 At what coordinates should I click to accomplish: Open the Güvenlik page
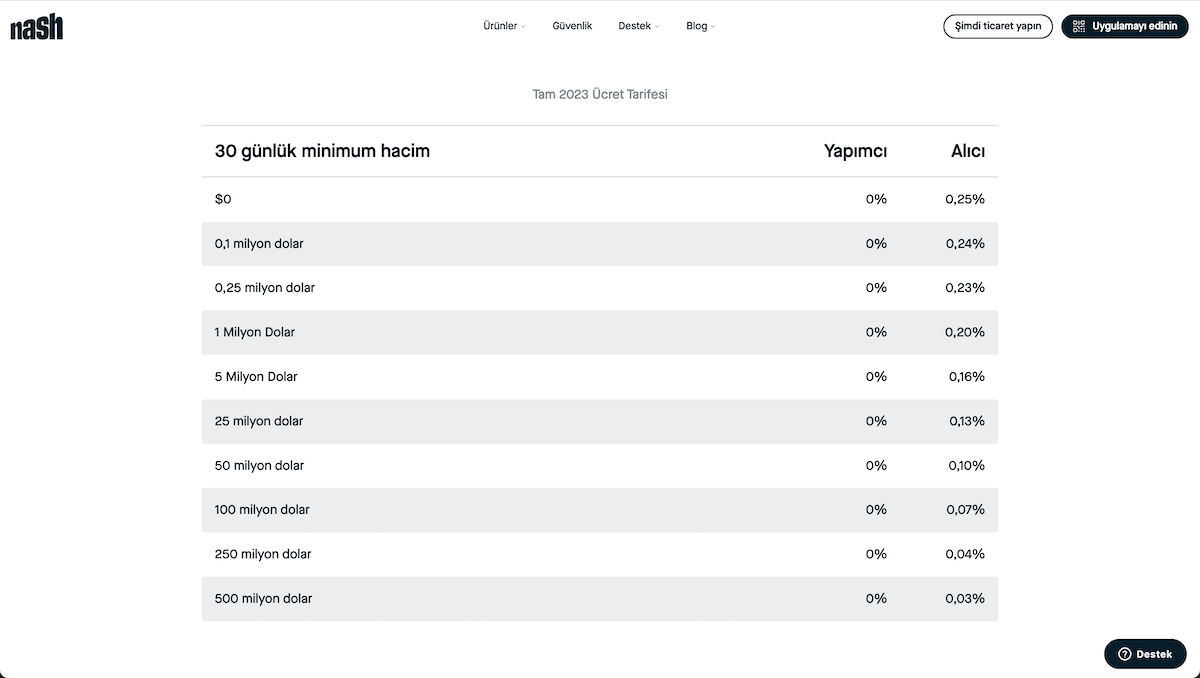point(572,26)
